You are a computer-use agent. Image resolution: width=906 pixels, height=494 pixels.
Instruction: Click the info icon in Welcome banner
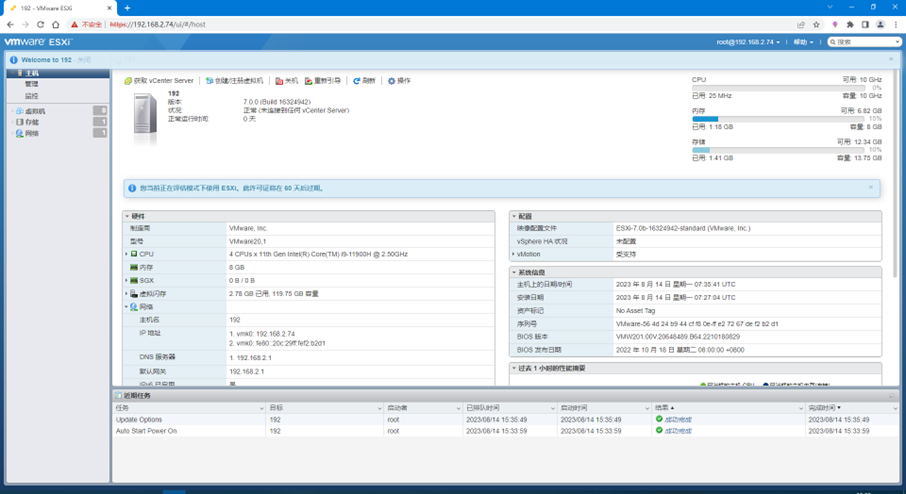point(14,60)
